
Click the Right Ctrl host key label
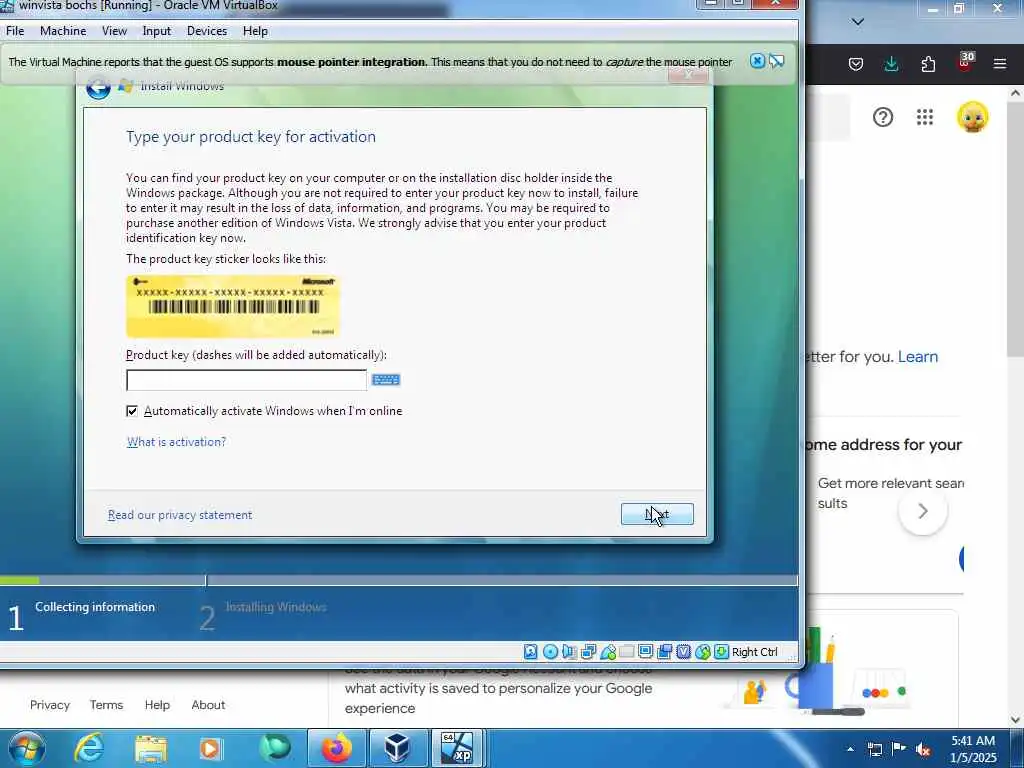pos(754,652)
